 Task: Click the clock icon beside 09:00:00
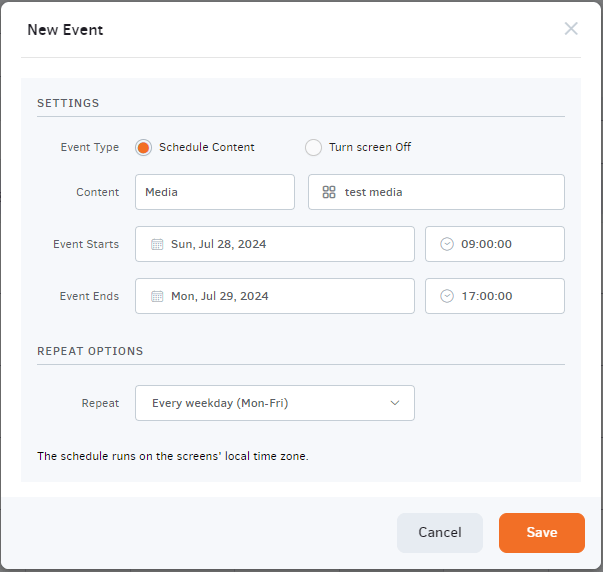coord(447,244)
